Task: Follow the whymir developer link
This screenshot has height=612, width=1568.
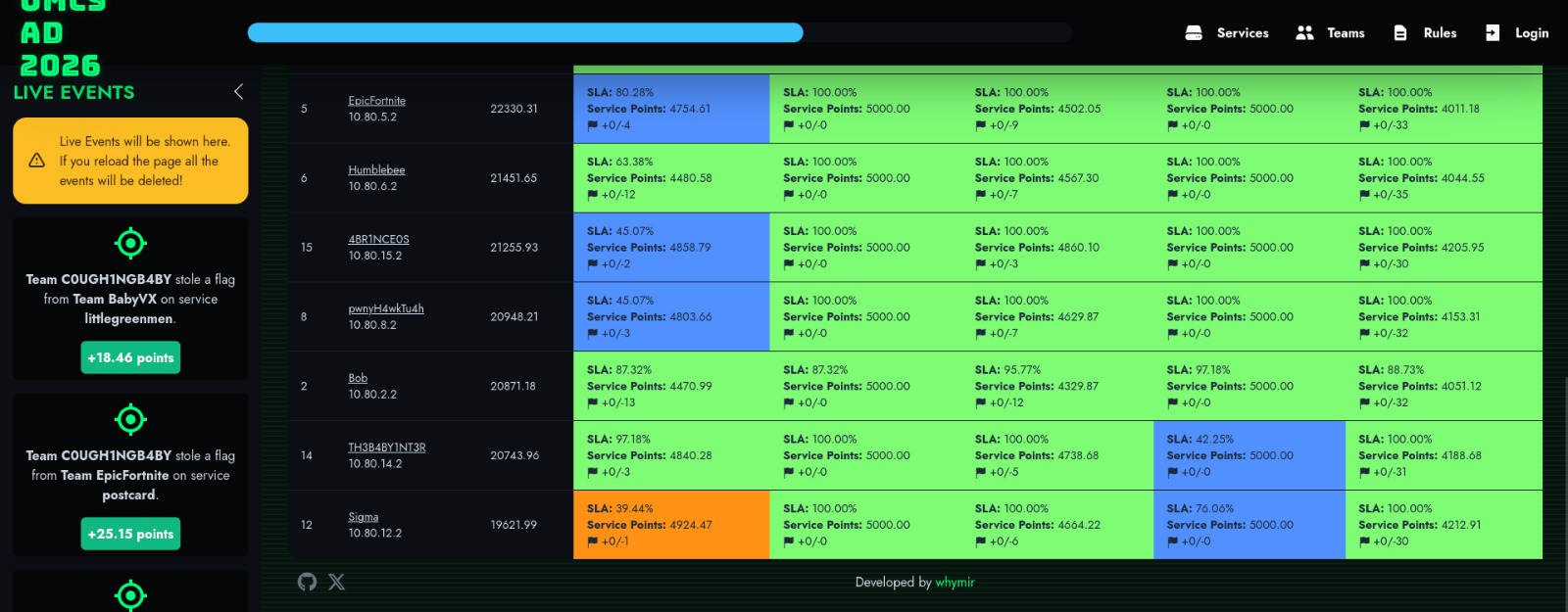Action: [955, 582]
